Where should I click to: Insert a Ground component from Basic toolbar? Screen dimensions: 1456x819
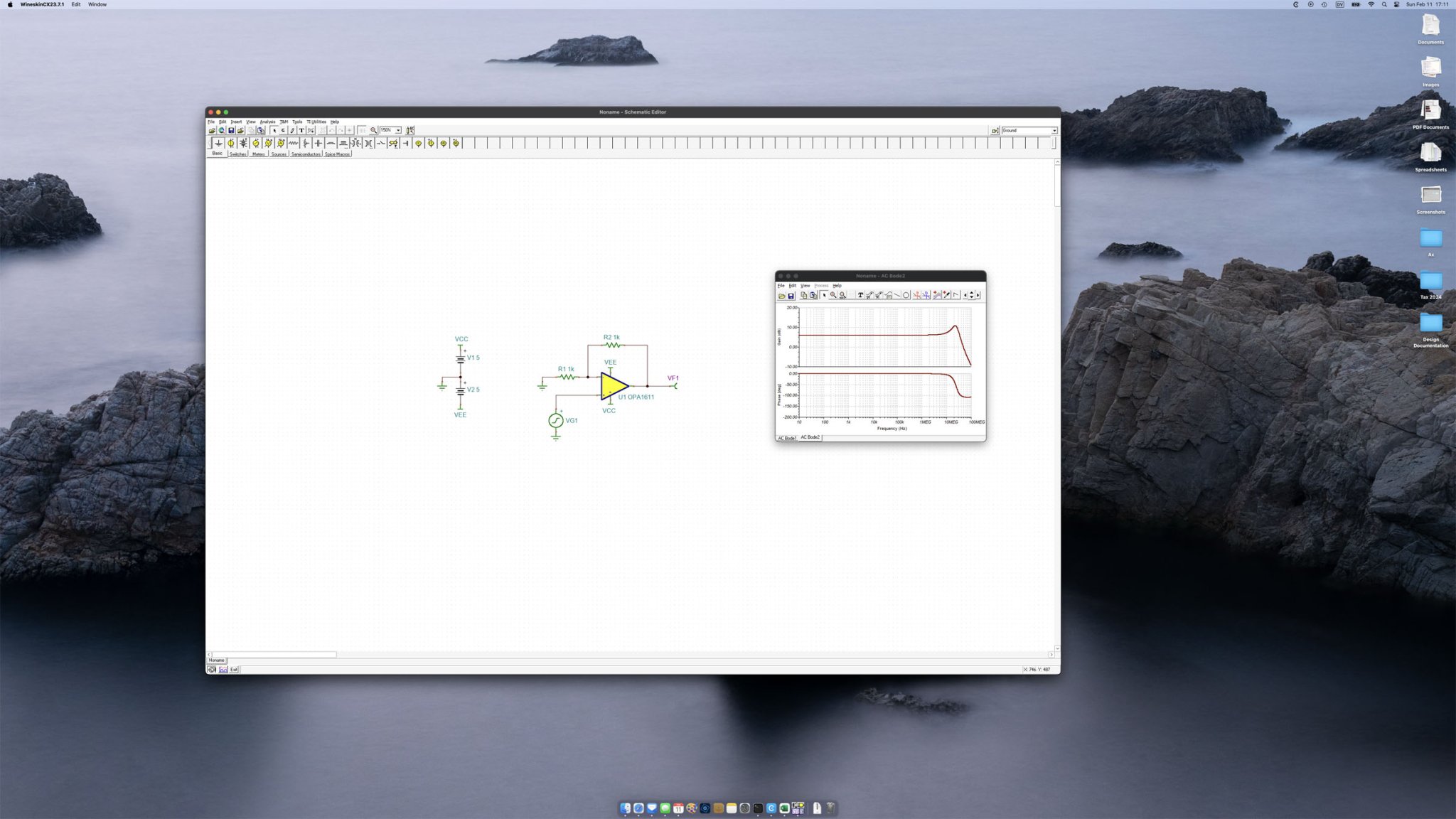pos(218,143)
